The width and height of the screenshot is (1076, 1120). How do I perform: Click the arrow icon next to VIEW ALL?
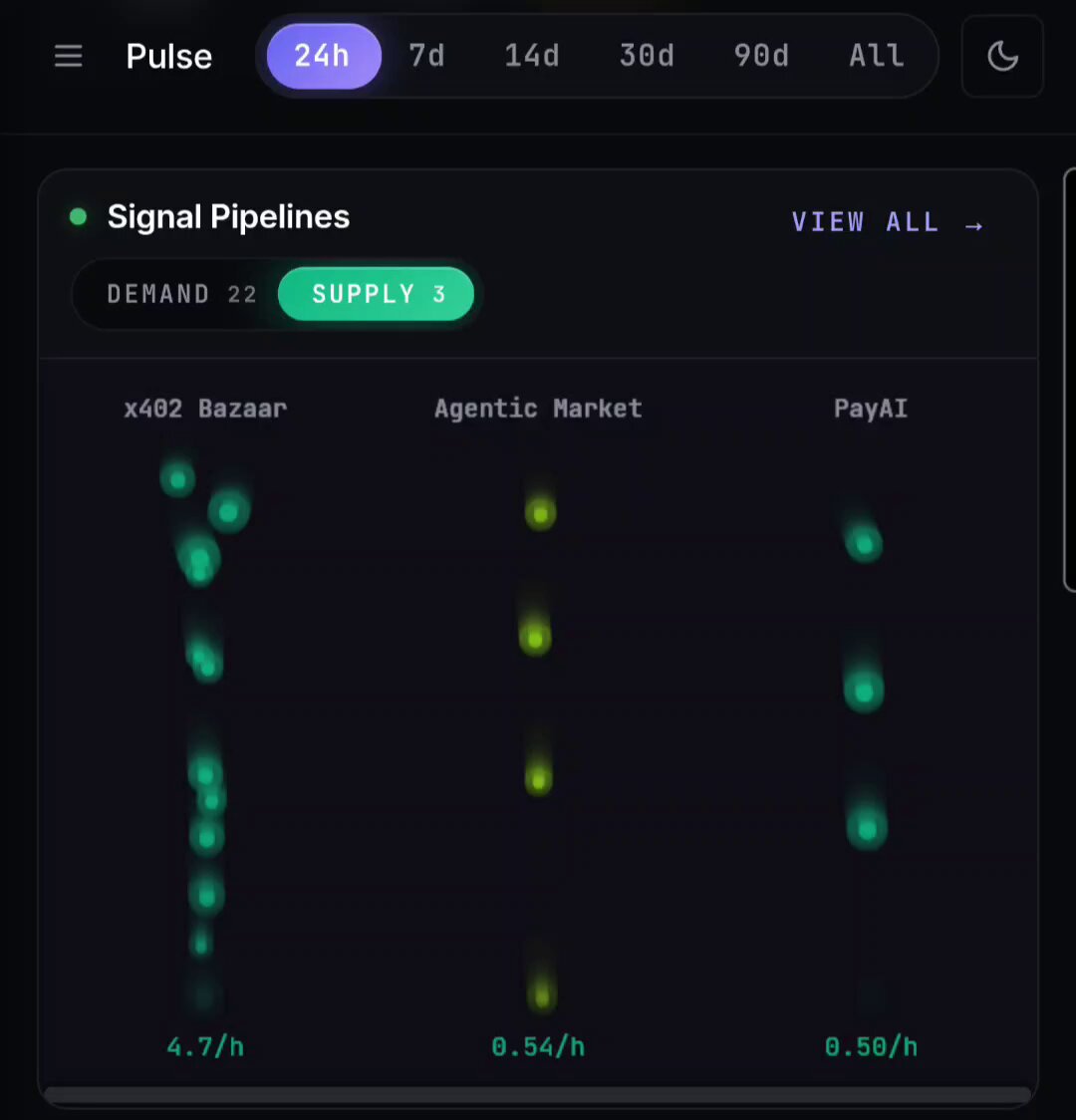[974, 226]
